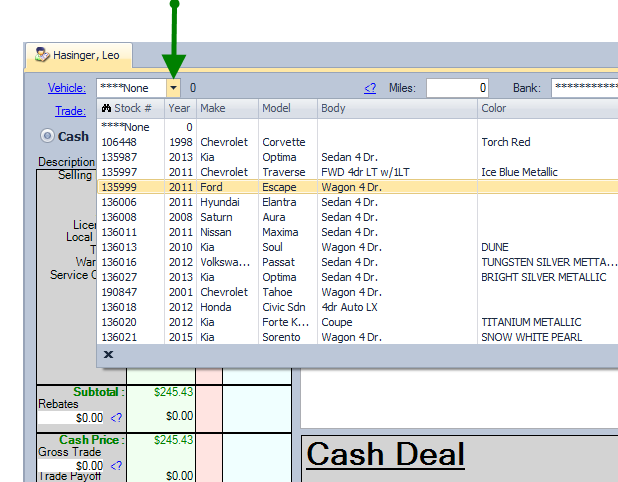This screenshot has height=482, width=618.
Task: Click the <? link beside Gross Trade
Action: coord(116,465)
